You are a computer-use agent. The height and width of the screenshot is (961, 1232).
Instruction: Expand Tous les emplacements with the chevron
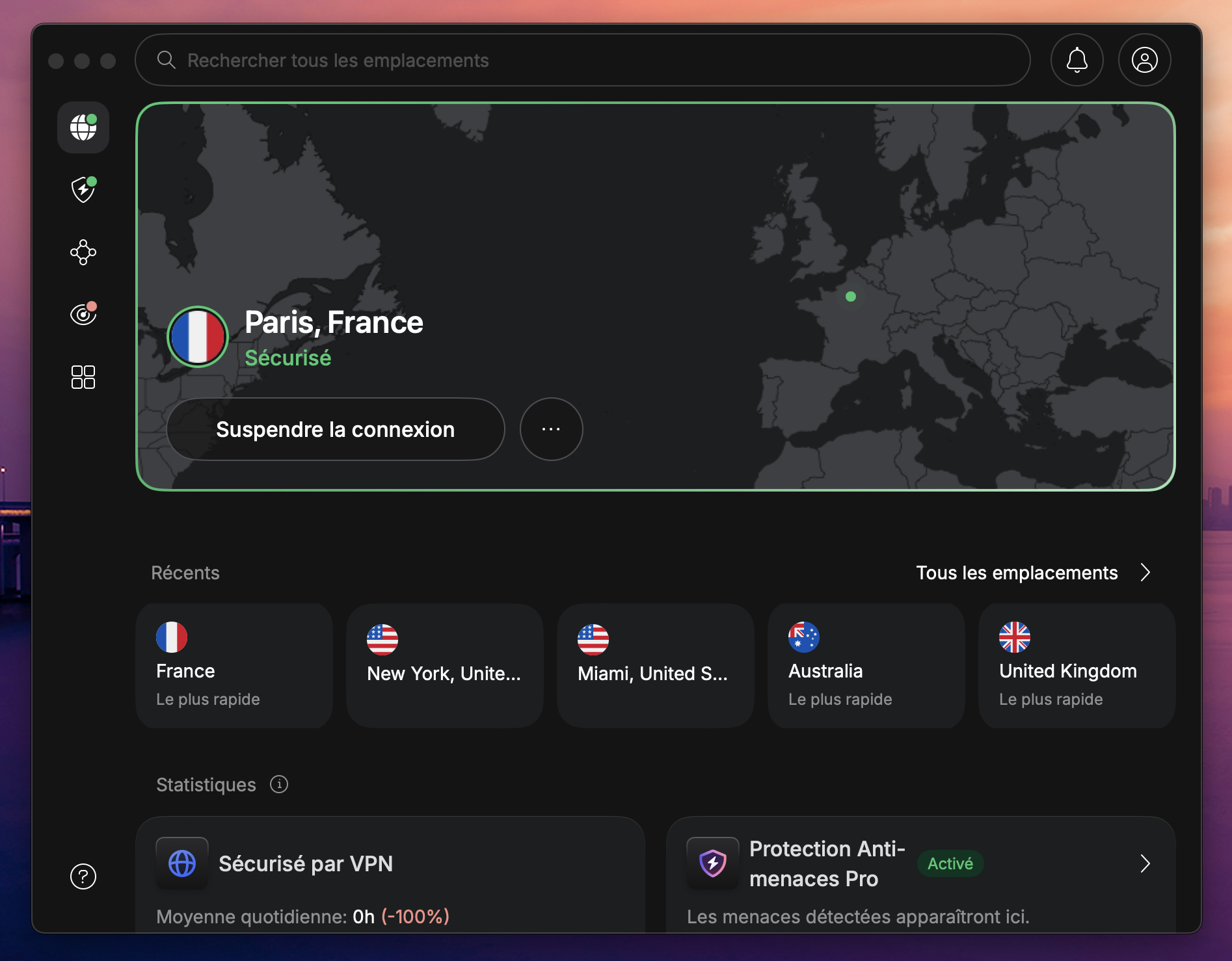pos(1146,573)
